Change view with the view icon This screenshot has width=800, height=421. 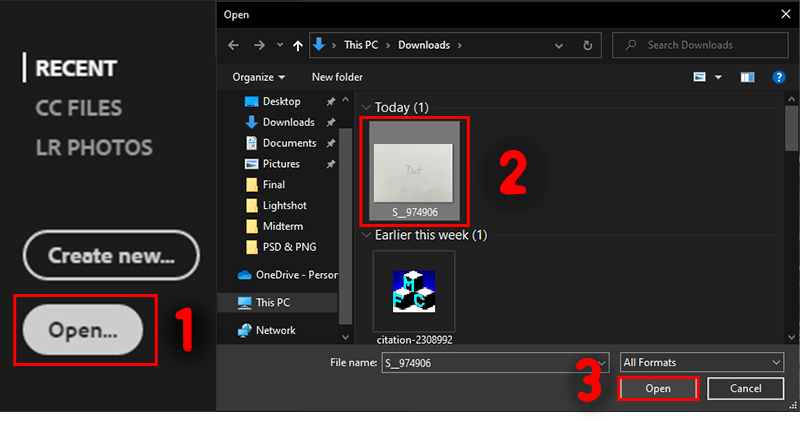[699, 77]
